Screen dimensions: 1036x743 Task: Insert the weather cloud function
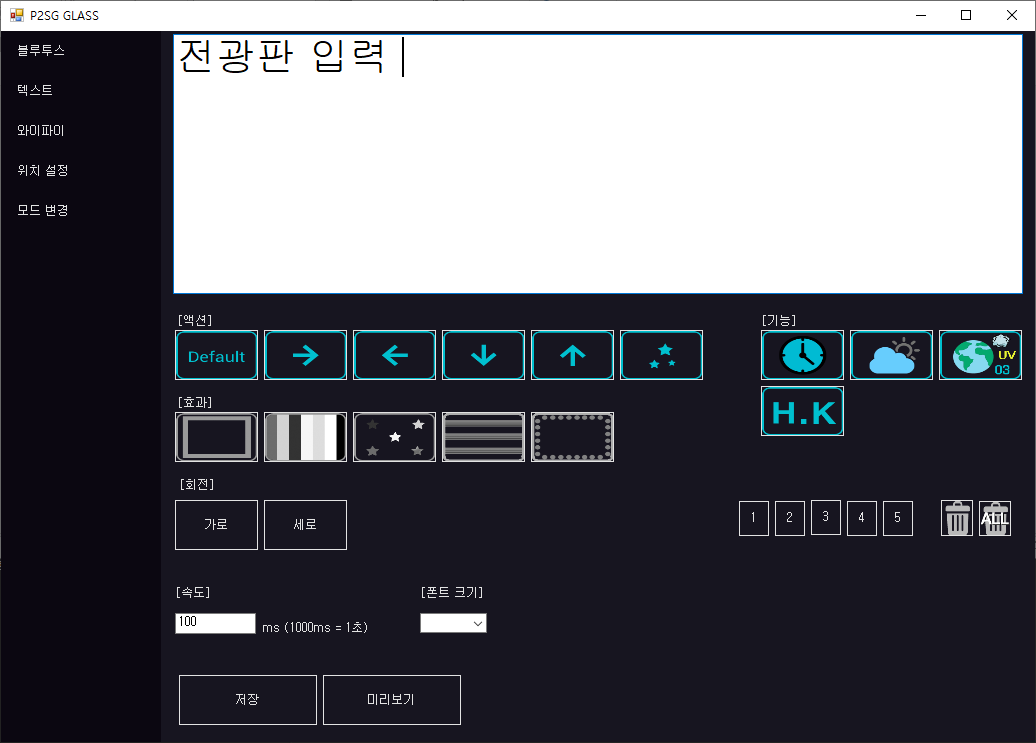891,355
